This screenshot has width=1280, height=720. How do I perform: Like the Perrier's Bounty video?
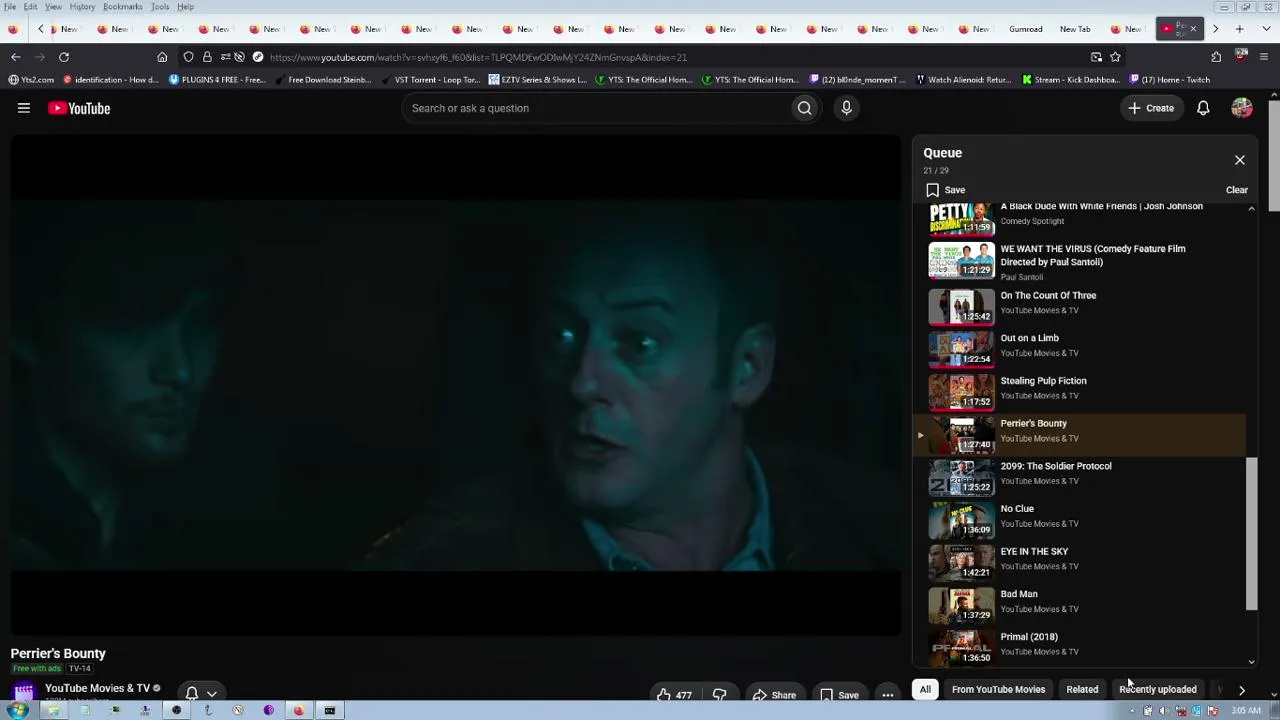pyautogui.click(x=674, y=695)
